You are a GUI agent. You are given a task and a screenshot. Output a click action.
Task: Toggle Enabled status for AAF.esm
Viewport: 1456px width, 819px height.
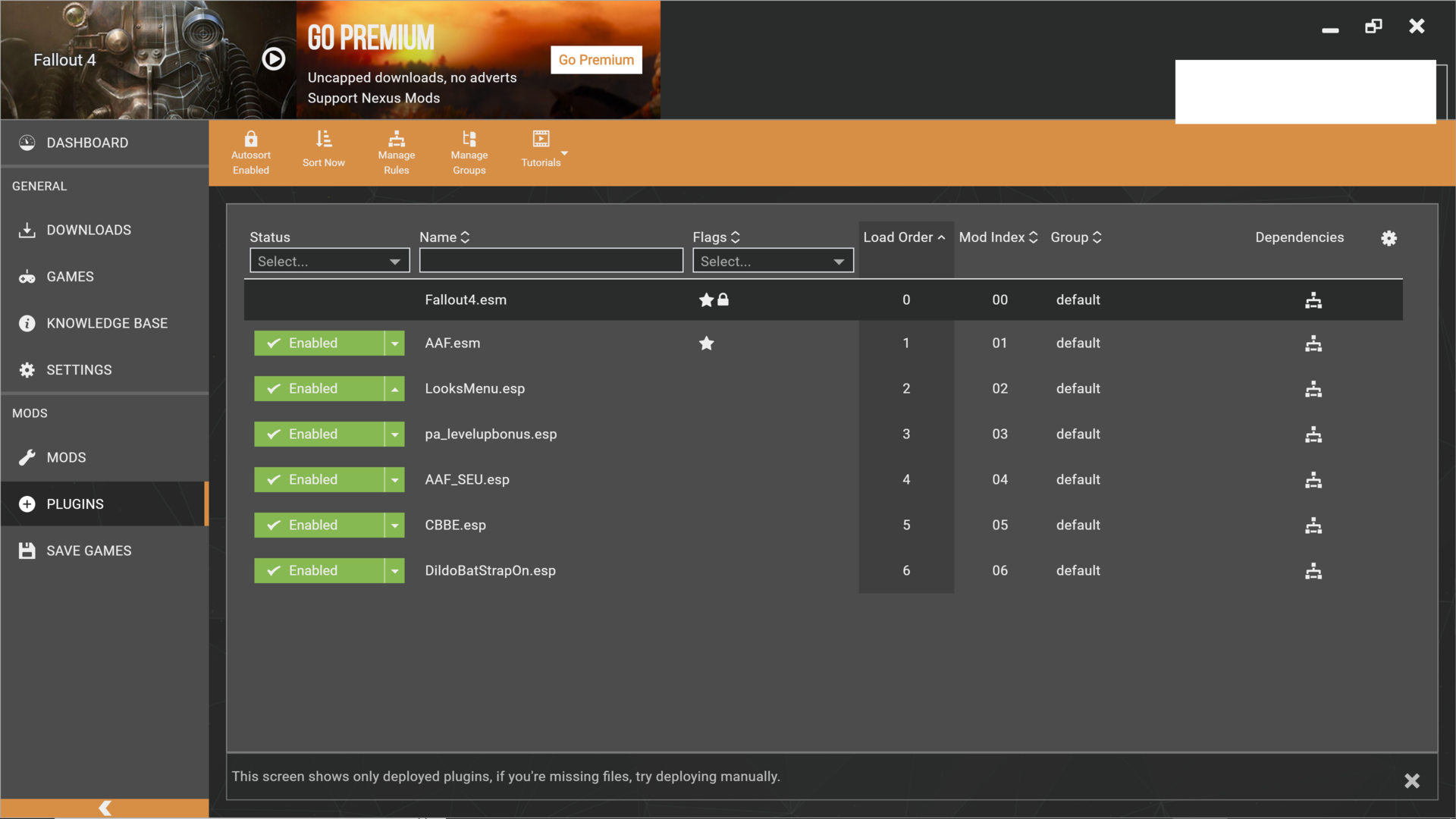pyautogui.click(x=318, y=343)
